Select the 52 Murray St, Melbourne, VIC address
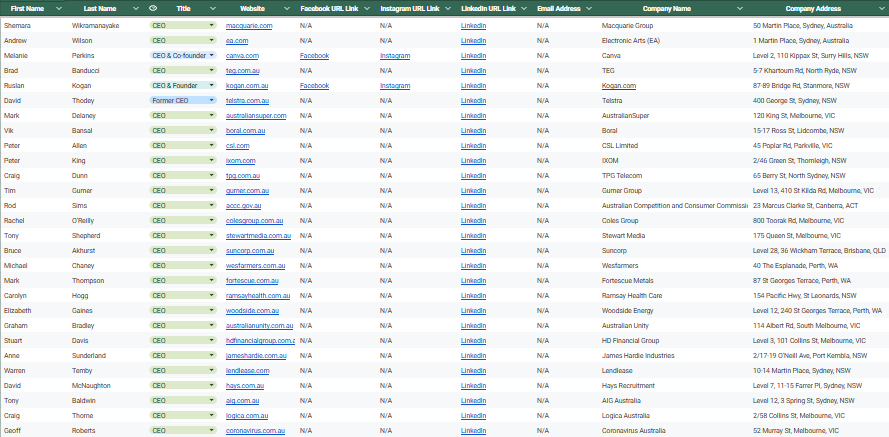Screen dimensions: 889x437 coord(797,431)
